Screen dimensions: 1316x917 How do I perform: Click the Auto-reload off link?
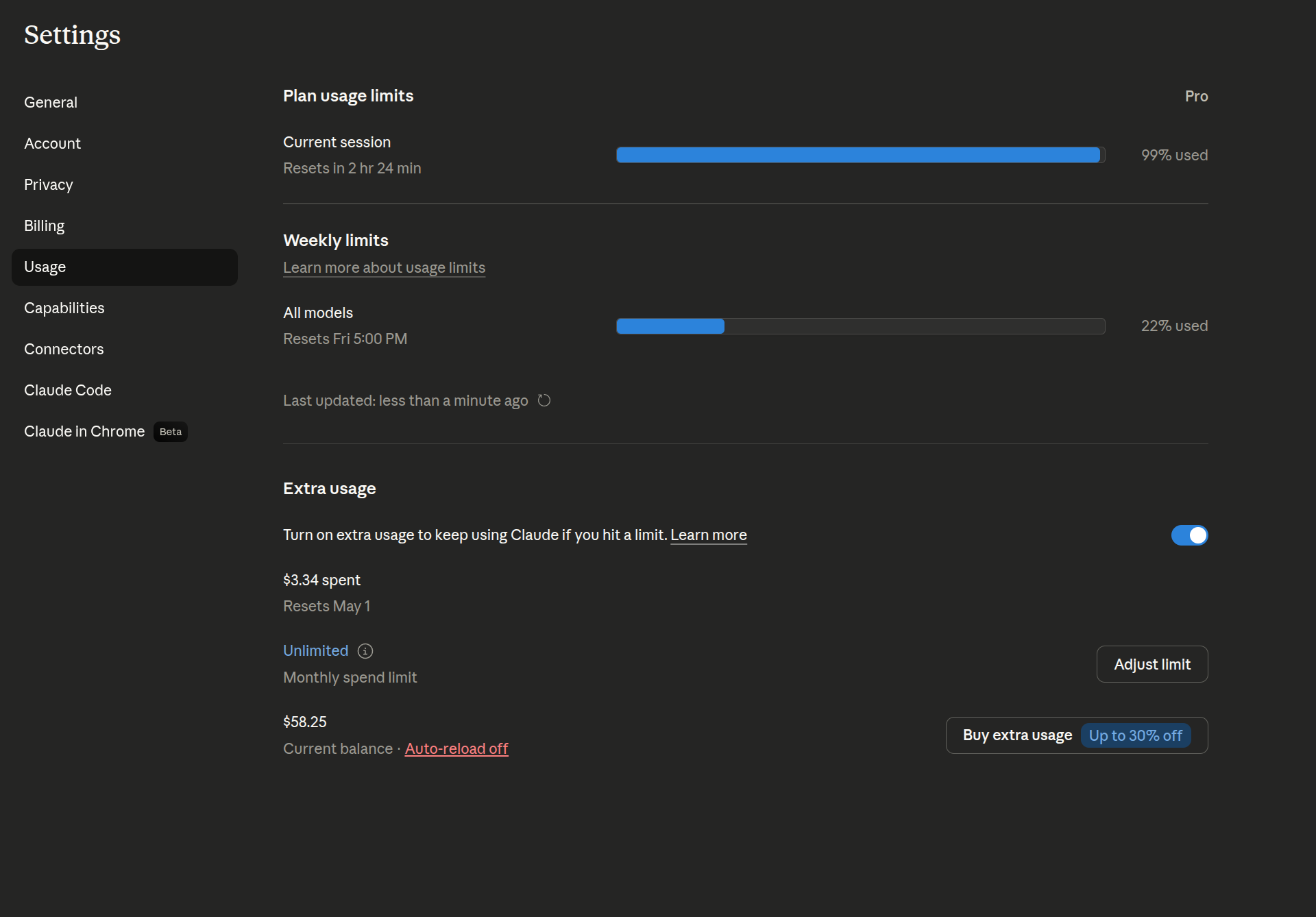[x=456, y=748]
